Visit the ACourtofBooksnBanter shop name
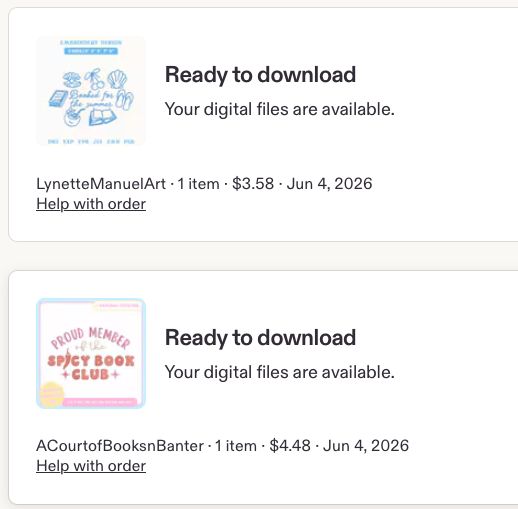Screen dimensions: 518x509 pos(120,446)
